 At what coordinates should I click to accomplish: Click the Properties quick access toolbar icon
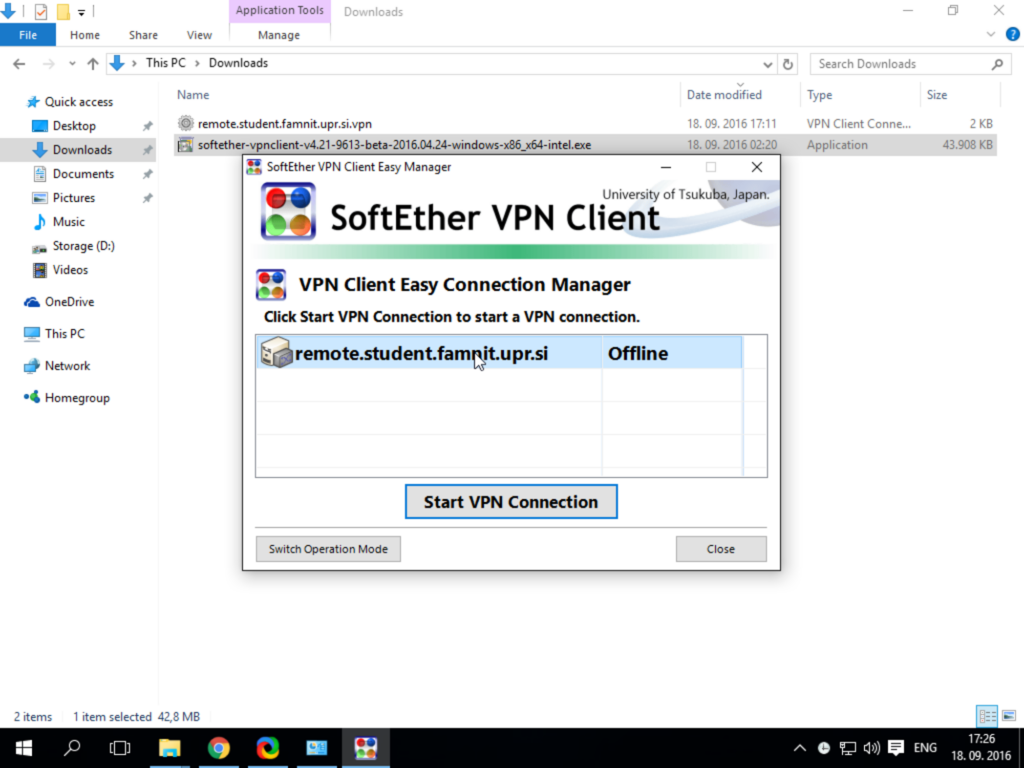[40, 11]
